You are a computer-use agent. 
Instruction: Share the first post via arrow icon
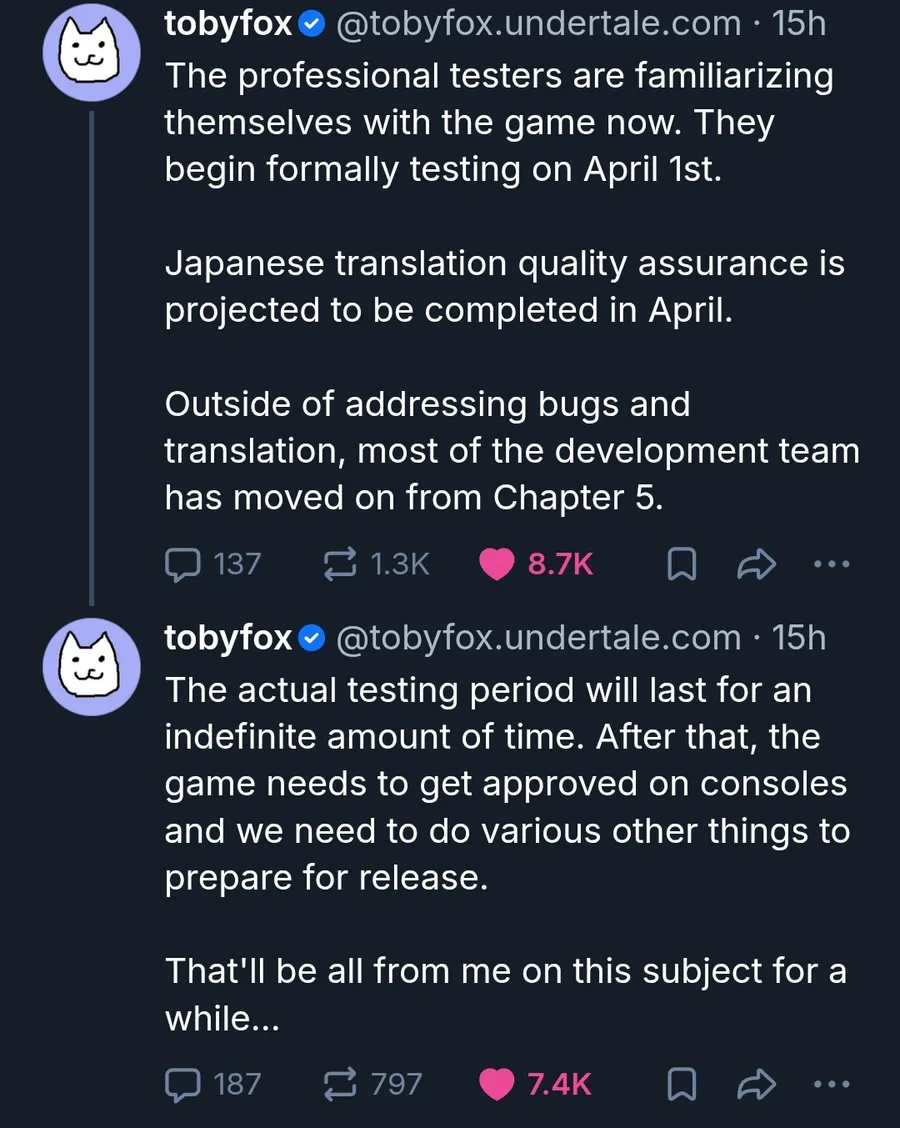pyautogui.click(x=756, y=566)
